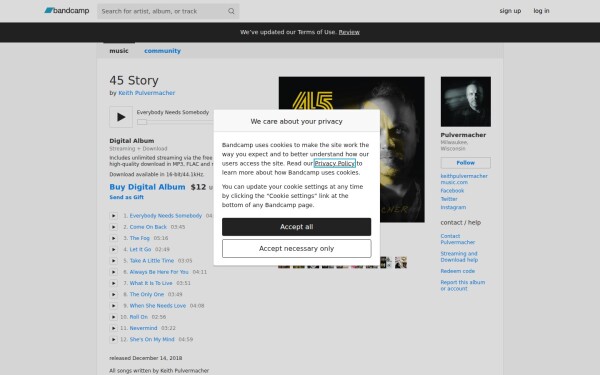Click the Bandcamp logo
The image size is (600, 375).
[x=67, y=11]
